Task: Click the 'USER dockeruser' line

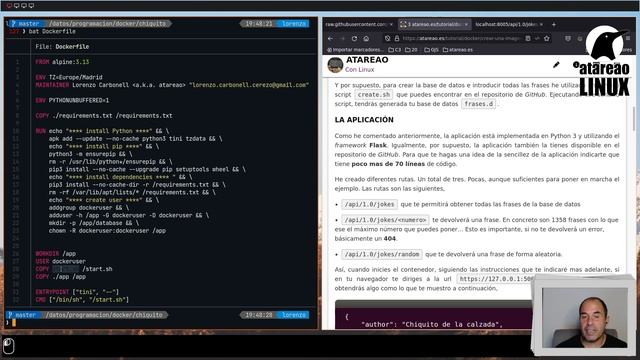Action: pyautogui.click(x=60, y=261)
